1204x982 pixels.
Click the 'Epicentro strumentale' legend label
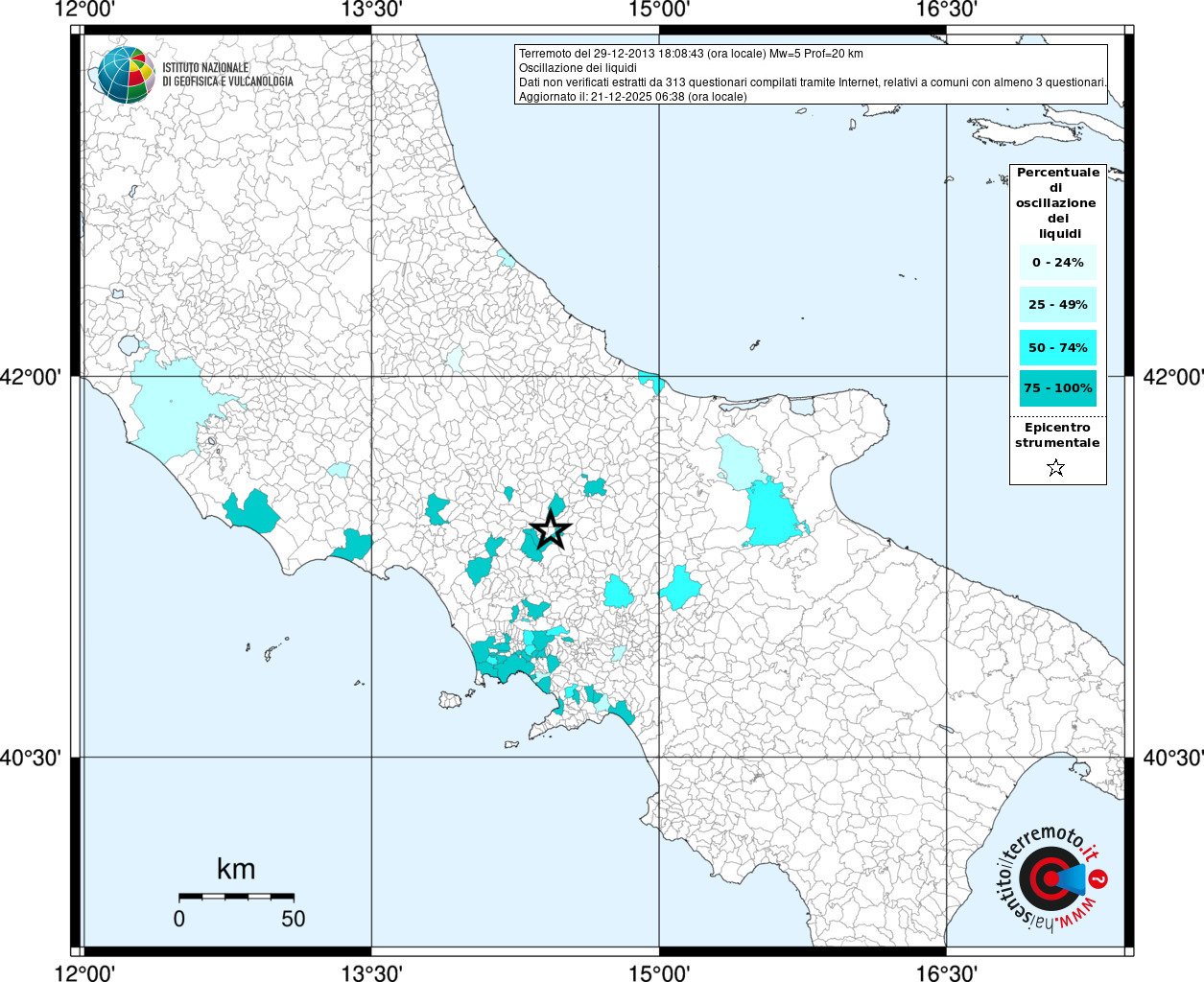tap(1057, 435)
